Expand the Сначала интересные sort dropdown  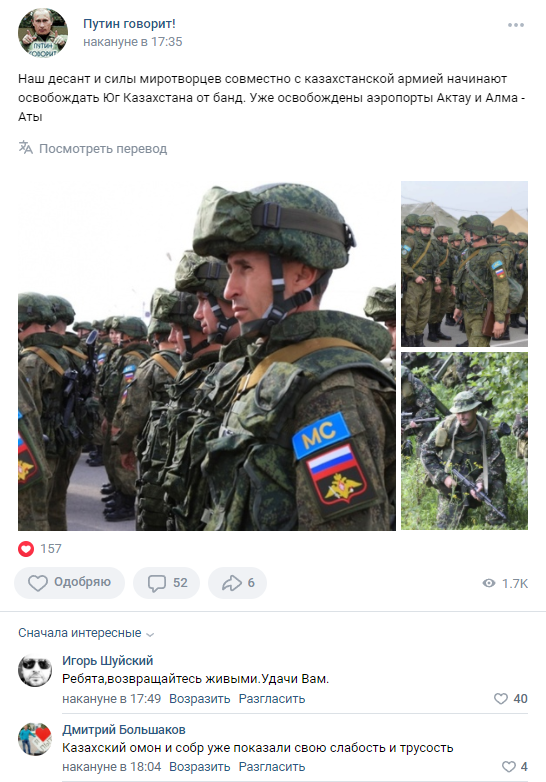(x=86, y=633)
